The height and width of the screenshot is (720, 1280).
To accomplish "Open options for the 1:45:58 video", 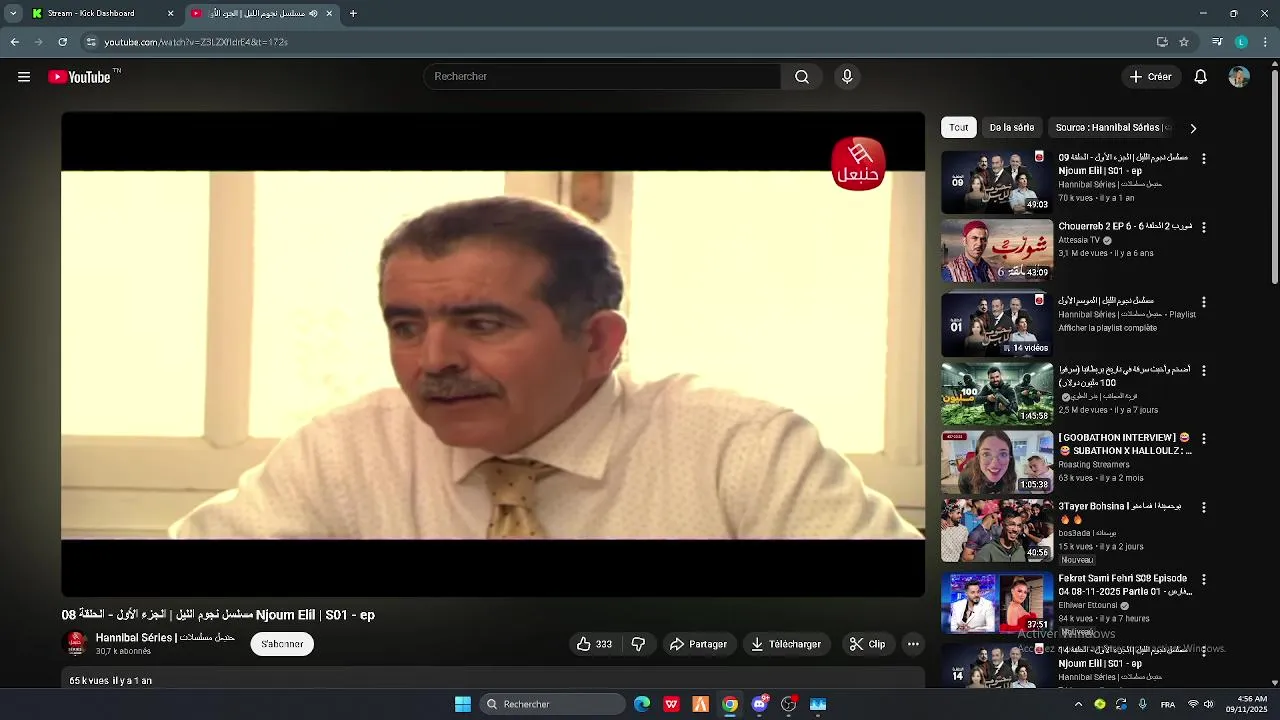I will pos(1204,370).
